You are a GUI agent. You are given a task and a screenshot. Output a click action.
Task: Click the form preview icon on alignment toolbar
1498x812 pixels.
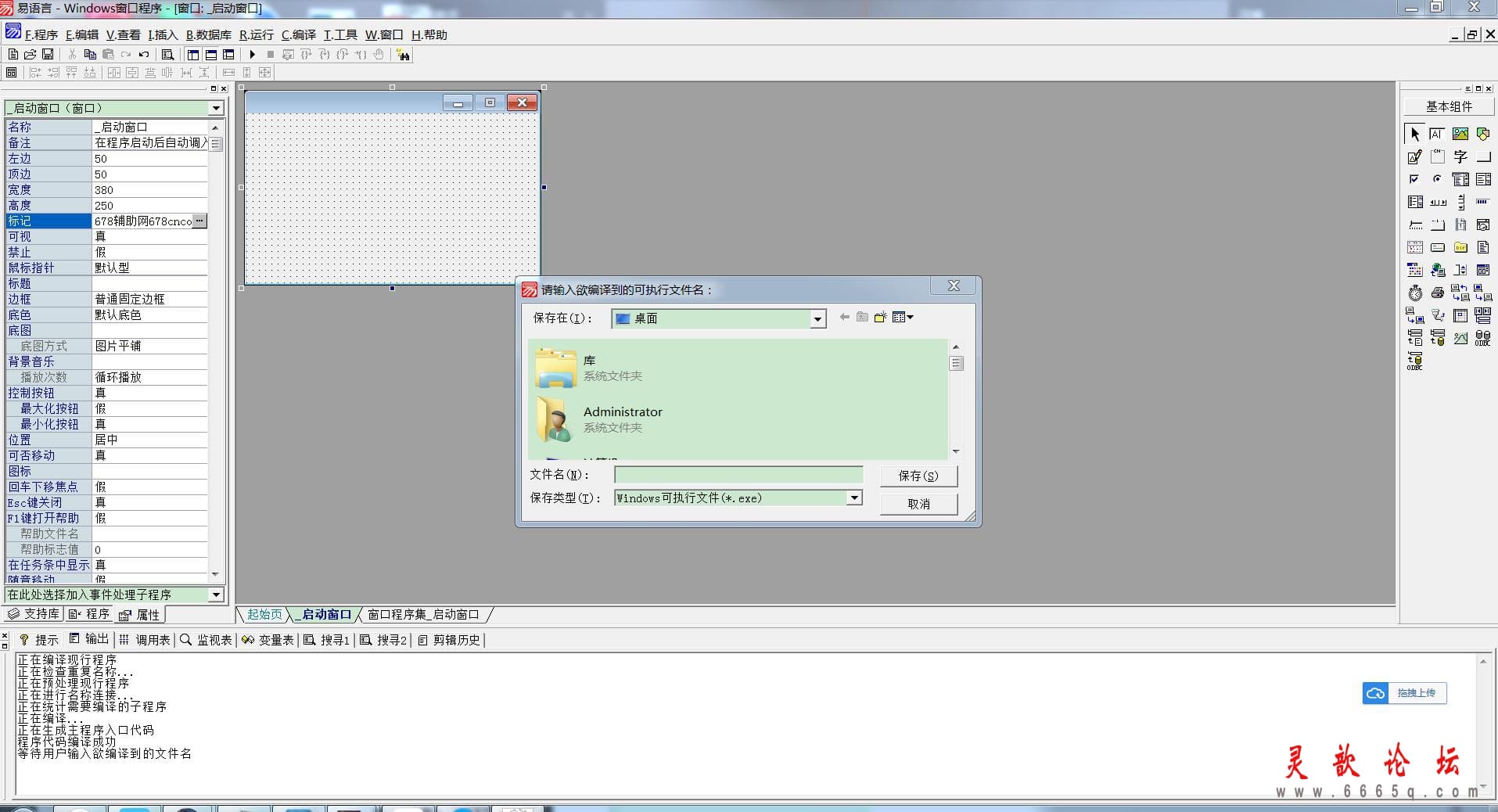[x=11, y=73]
